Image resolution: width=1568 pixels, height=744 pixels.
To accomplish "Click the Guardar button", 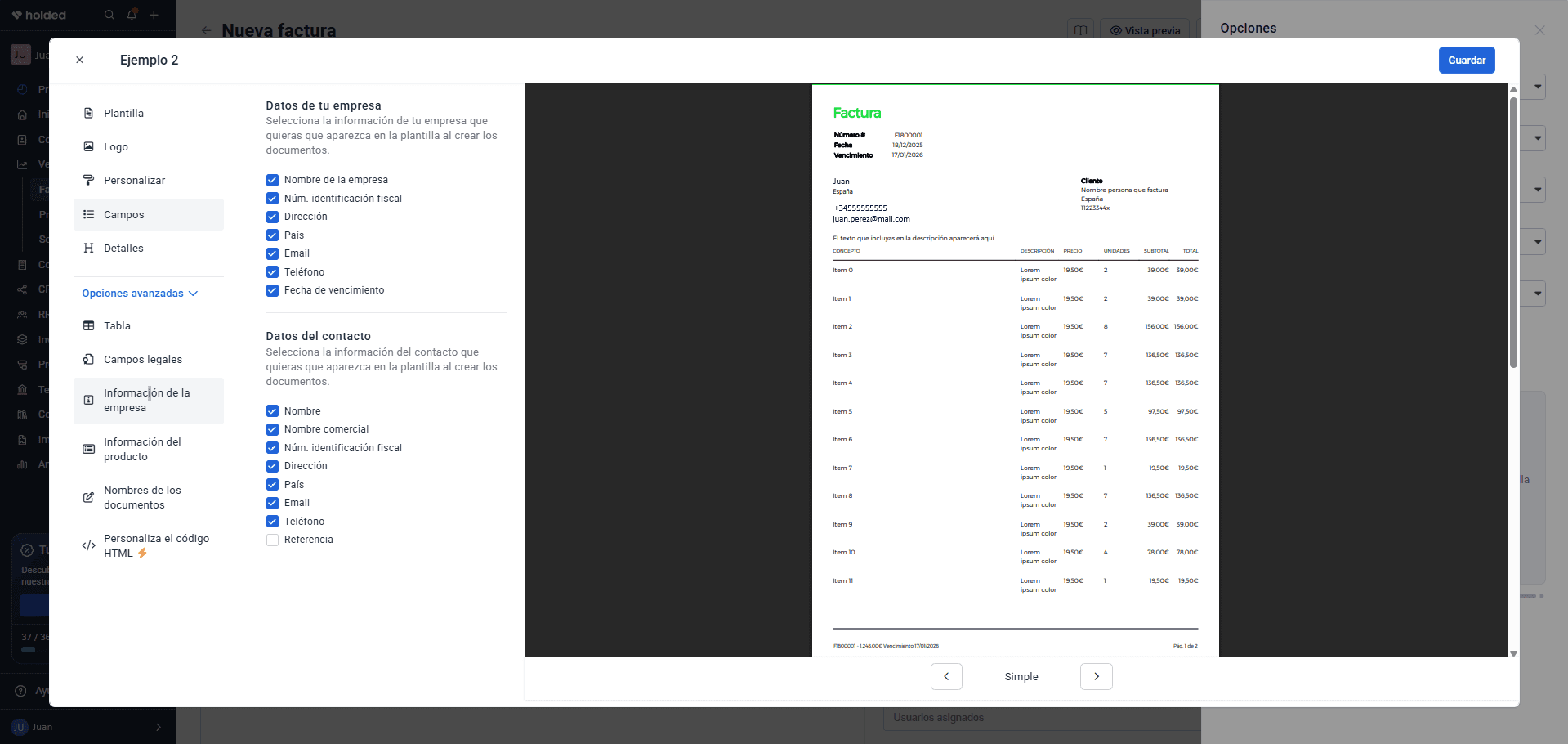I will pyautogui.click(x=1467, y=60).
